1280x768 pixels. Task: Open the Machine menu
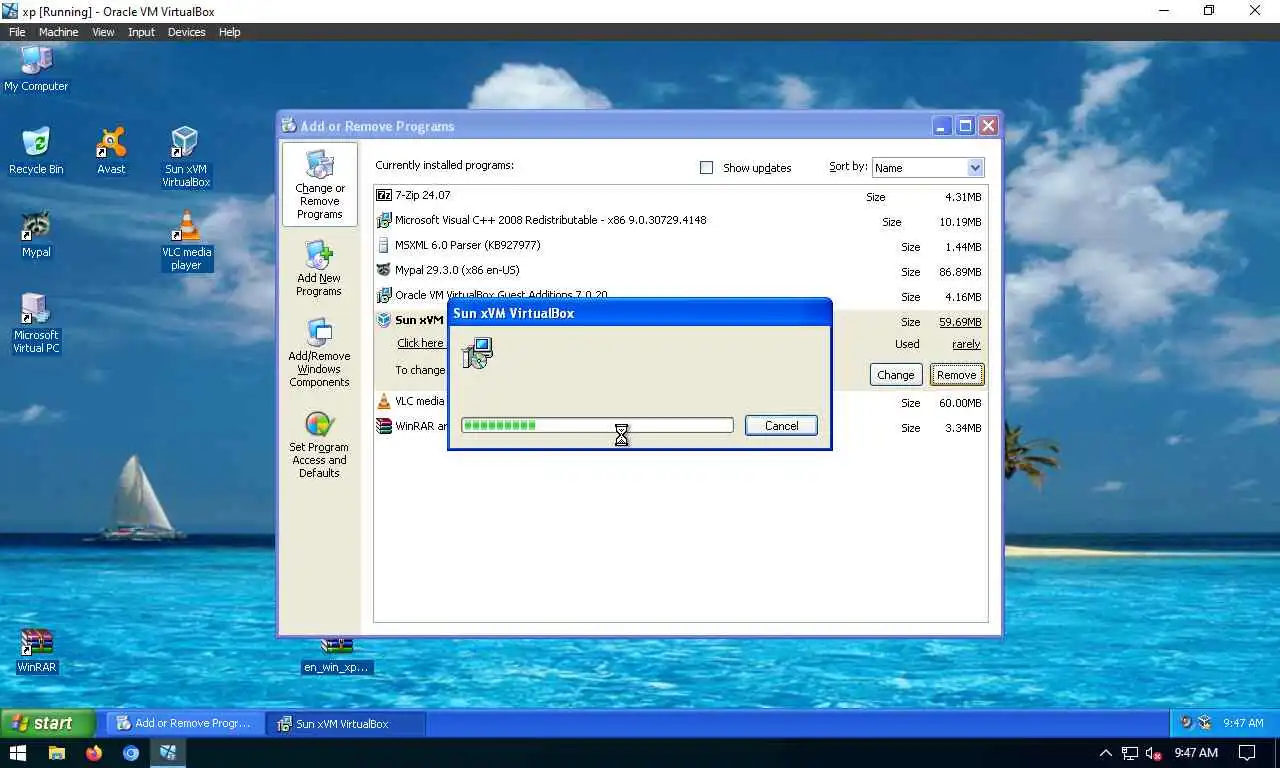pyautogui.click(x=58, y=32)
